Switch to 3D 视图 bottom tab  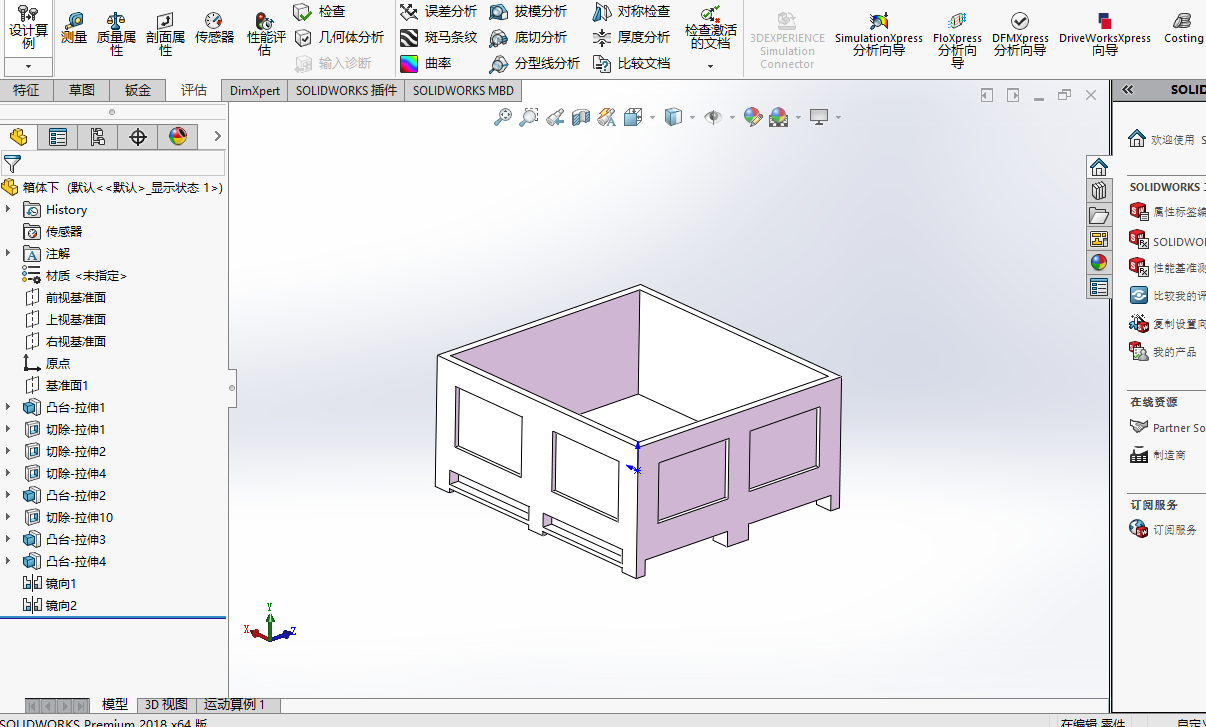pos(165,704)
